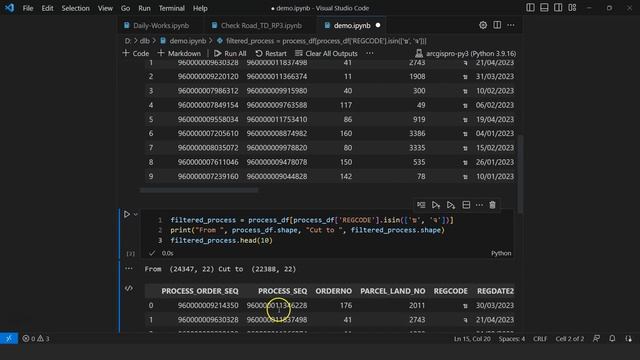Click REGDATE2 column header
The image size is (640, 360).
(x=496, y=291)
